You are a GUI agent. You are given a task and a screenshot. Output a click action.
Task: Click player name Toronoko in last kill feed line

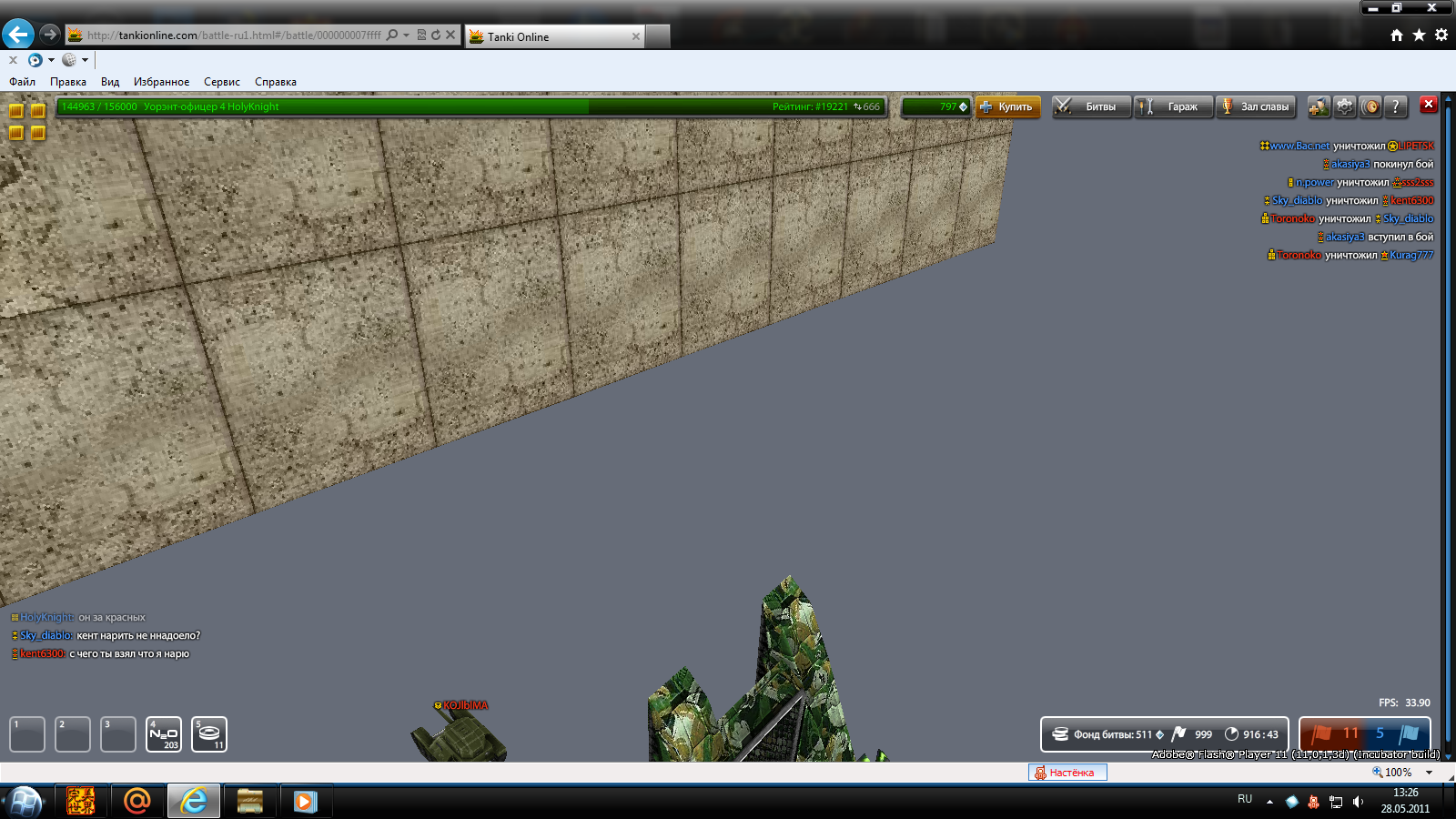(x=1299, y=255)
